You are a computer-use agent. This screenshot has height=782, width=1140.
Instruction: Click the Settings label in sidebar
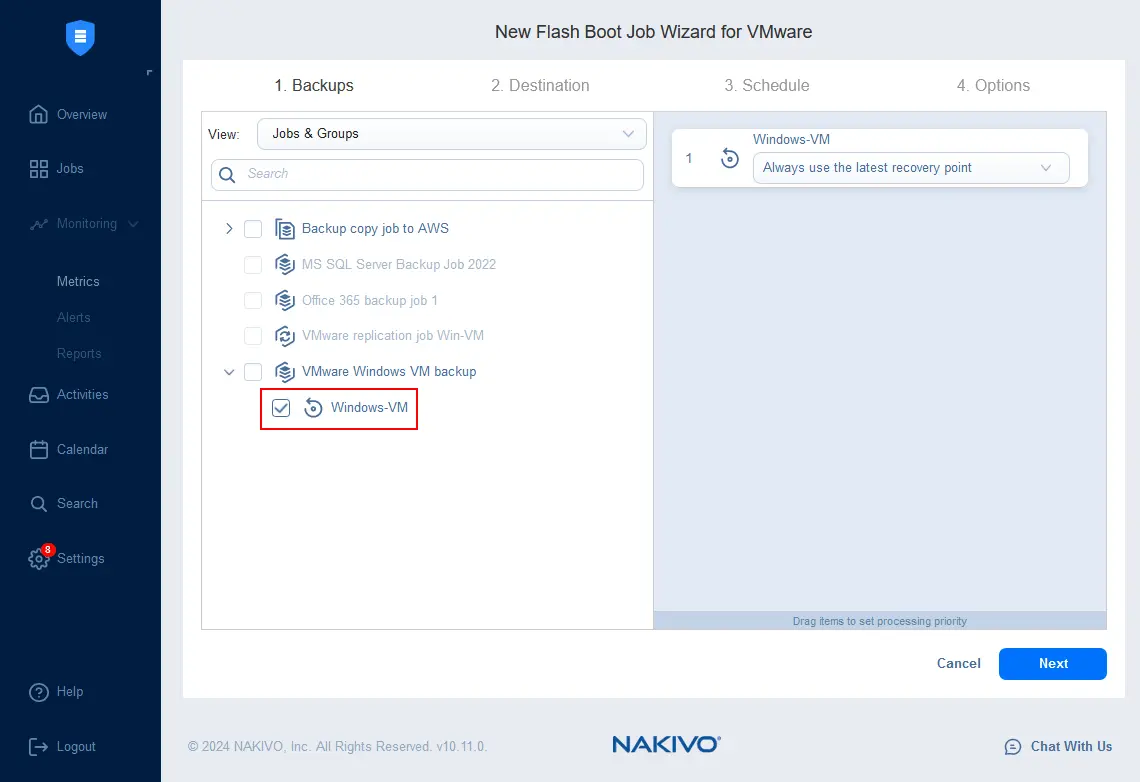click(x=81, y=558)
